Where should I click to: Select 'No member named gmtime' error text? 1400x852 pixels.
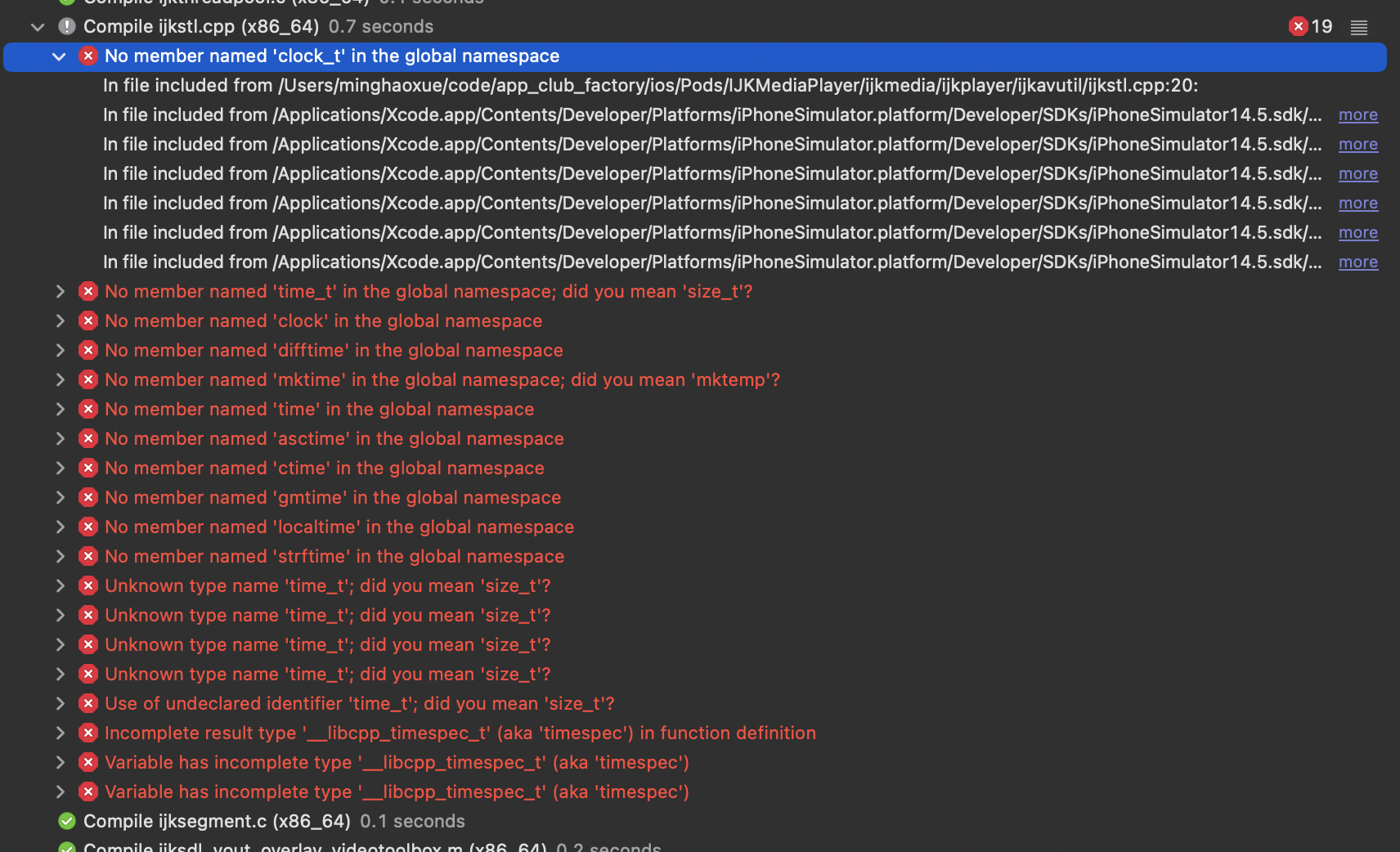click(x=333, y=498)
